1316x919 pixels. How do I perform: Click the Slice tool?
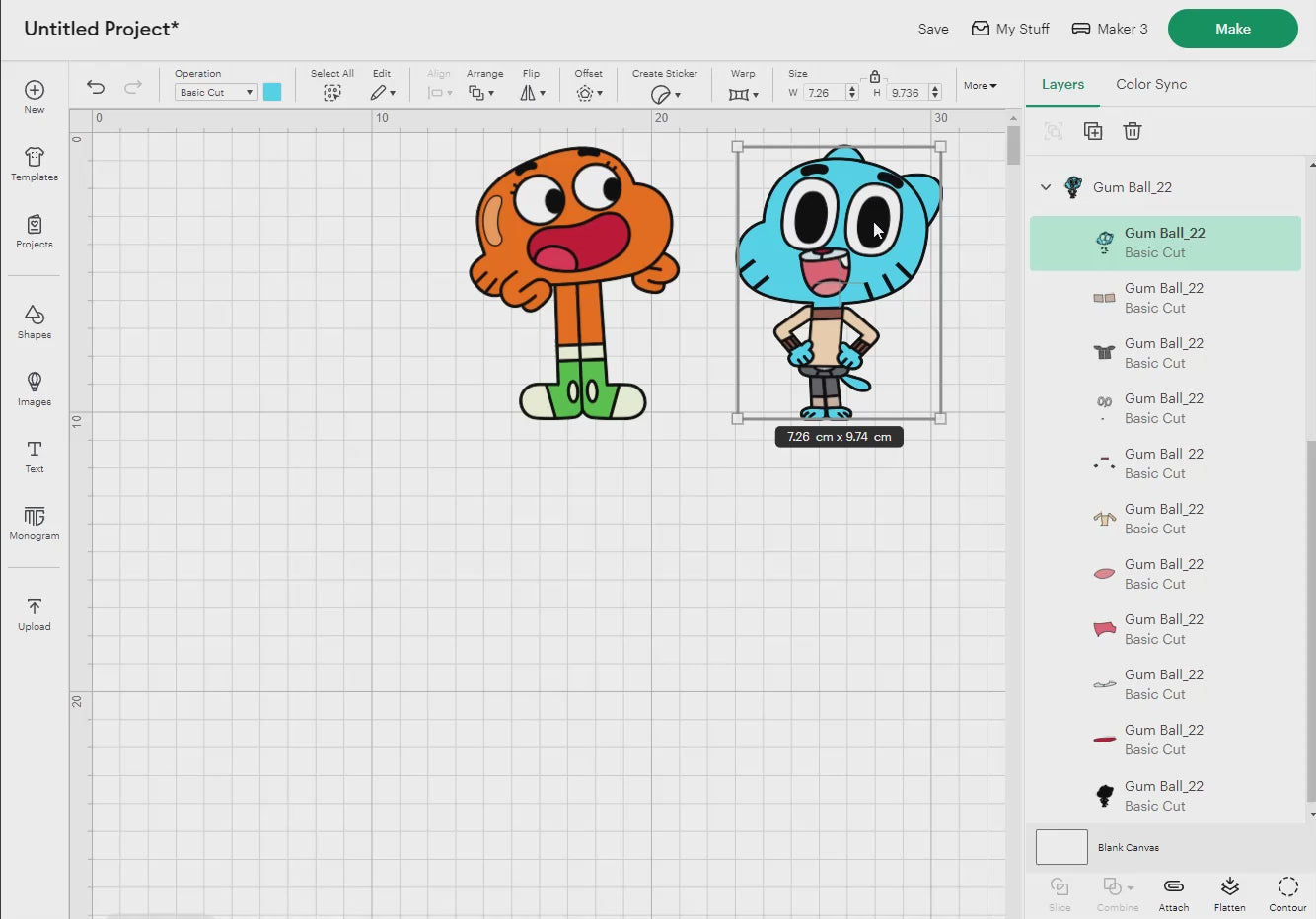point(1060,893)
